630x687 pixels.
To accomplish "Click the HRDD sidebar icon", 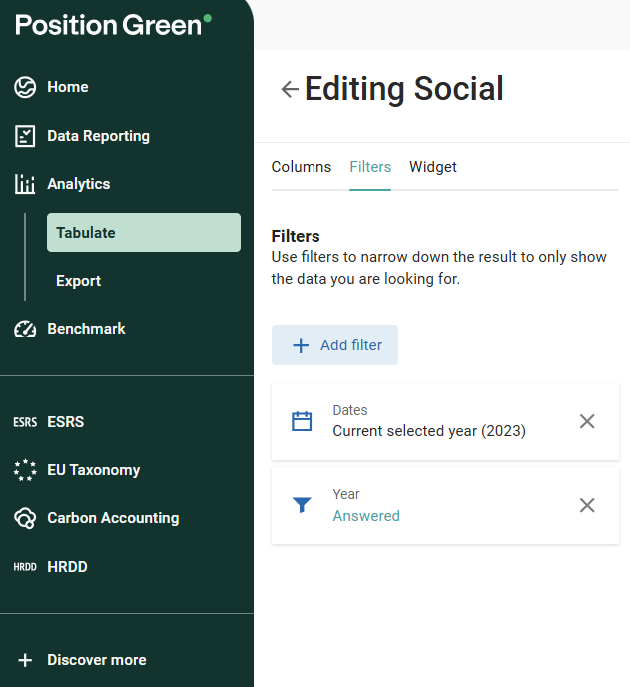I will [x=25, y=567].
